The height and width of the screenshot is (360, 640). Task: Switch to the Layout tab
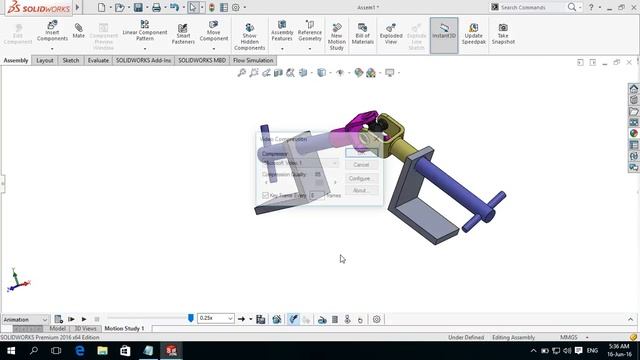click(x=44, y=60)
